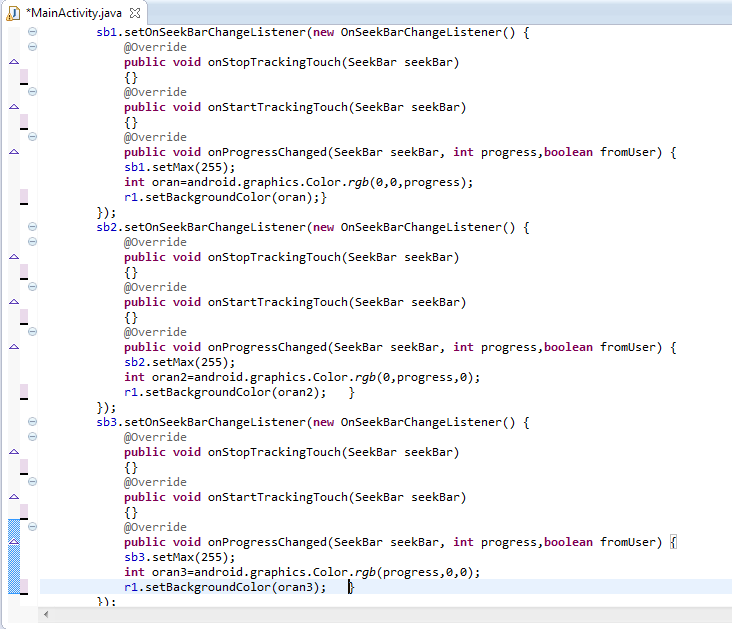This screenshot has width=732, height=629.
Task: Click override marker beside sb2 onProgressChanged
Action: pos(13,347)
